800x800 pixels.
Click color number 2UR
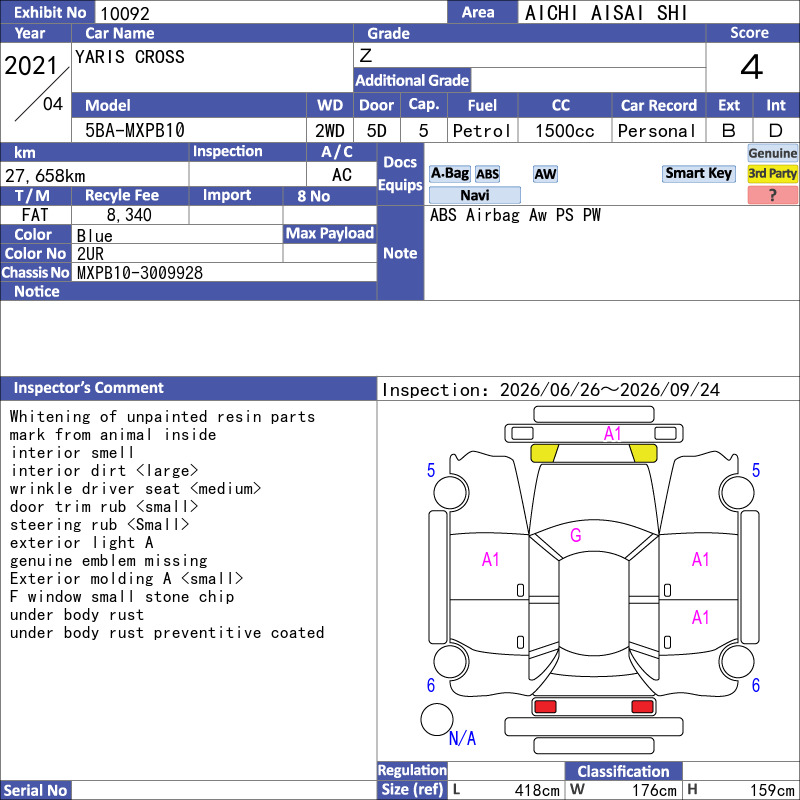point(90,254)
